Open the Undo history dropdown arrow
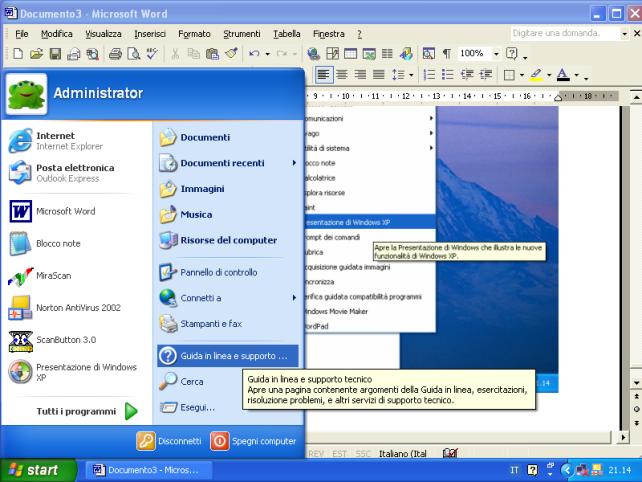 [267, 54]
